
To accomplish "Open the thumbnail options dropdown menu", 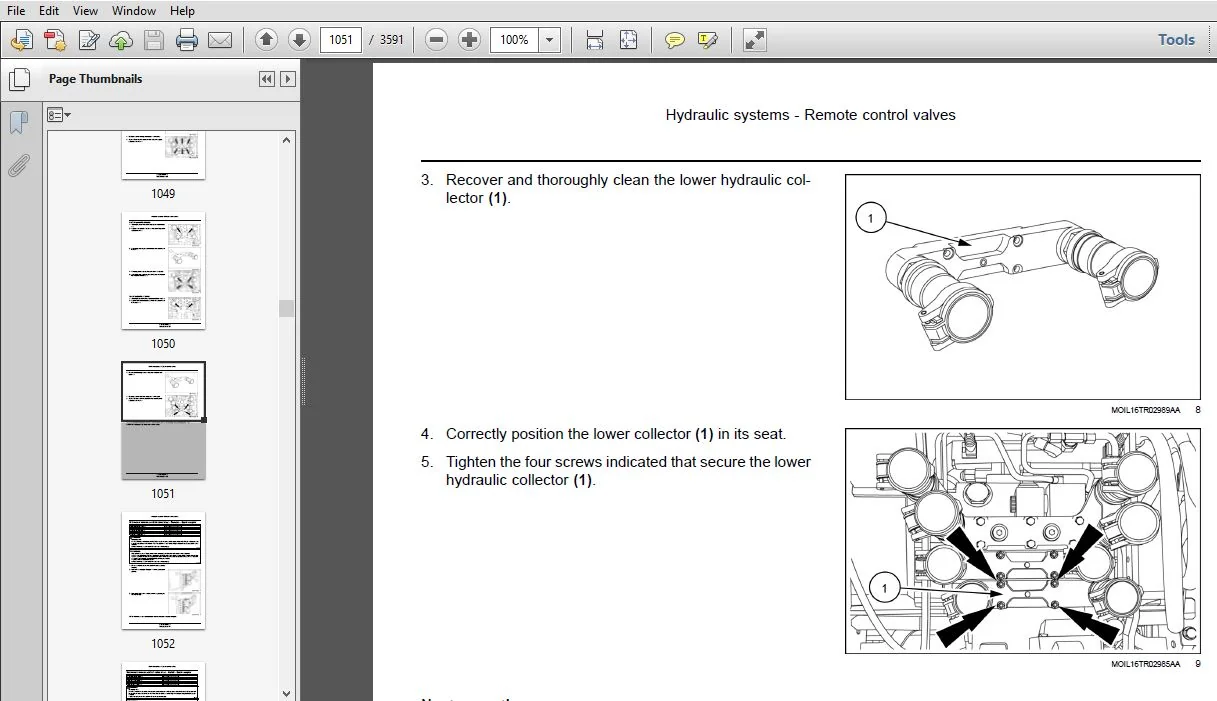I will [x=59, y=115].
